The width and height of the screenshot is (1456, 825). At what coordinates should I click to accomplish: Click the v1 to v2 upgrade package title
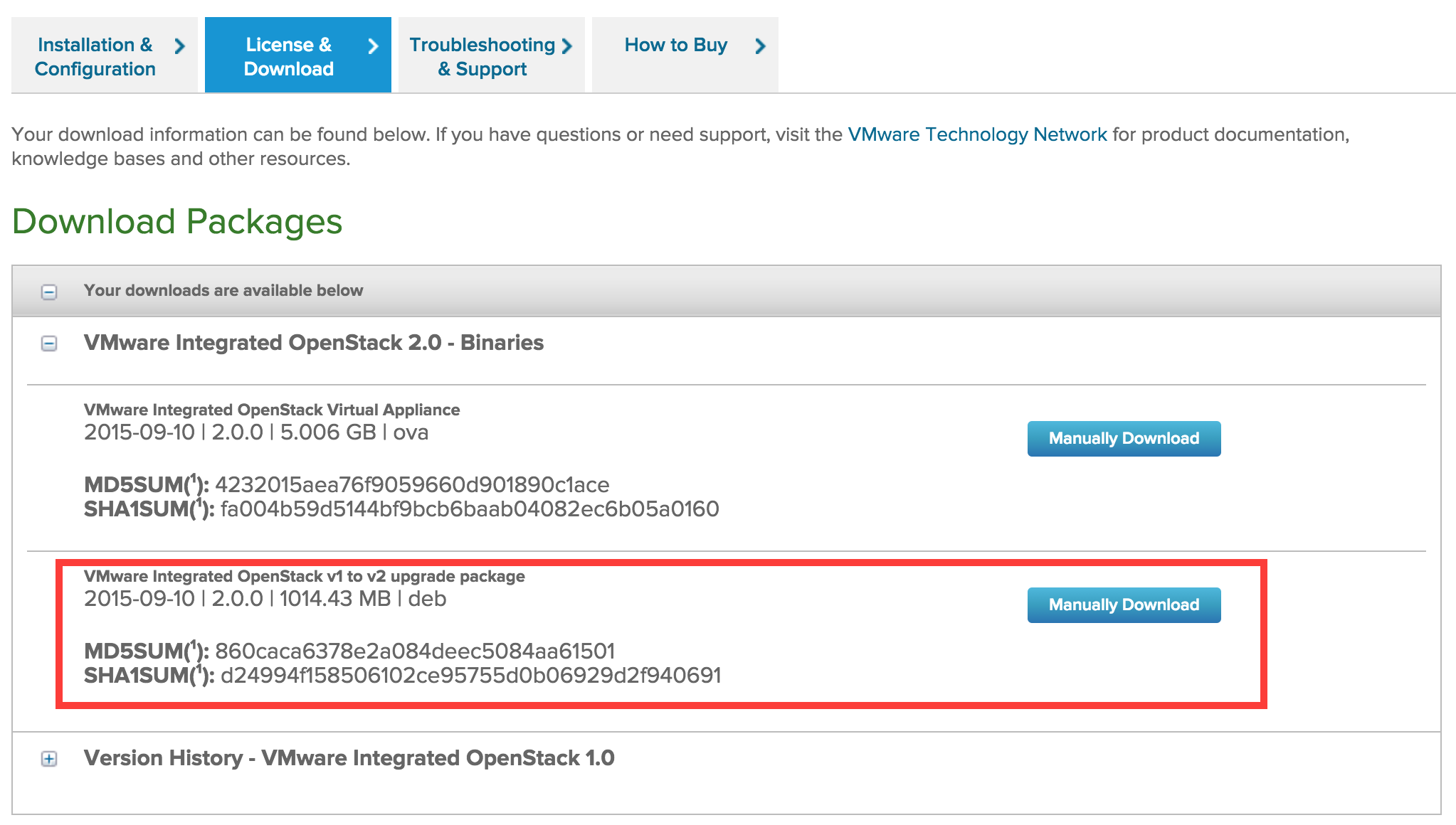click(304, 576)
